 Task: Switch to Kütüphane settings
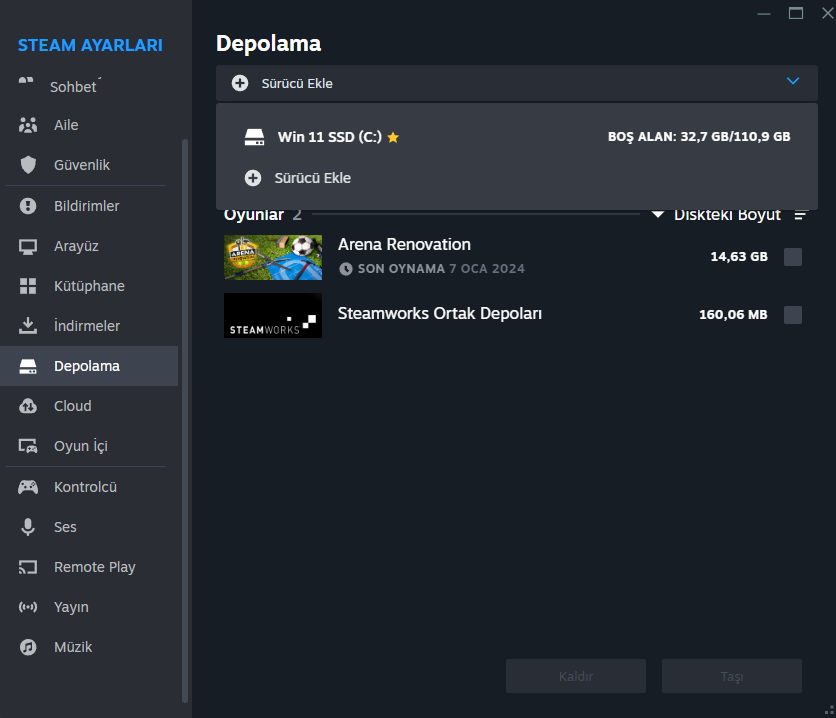89,286
